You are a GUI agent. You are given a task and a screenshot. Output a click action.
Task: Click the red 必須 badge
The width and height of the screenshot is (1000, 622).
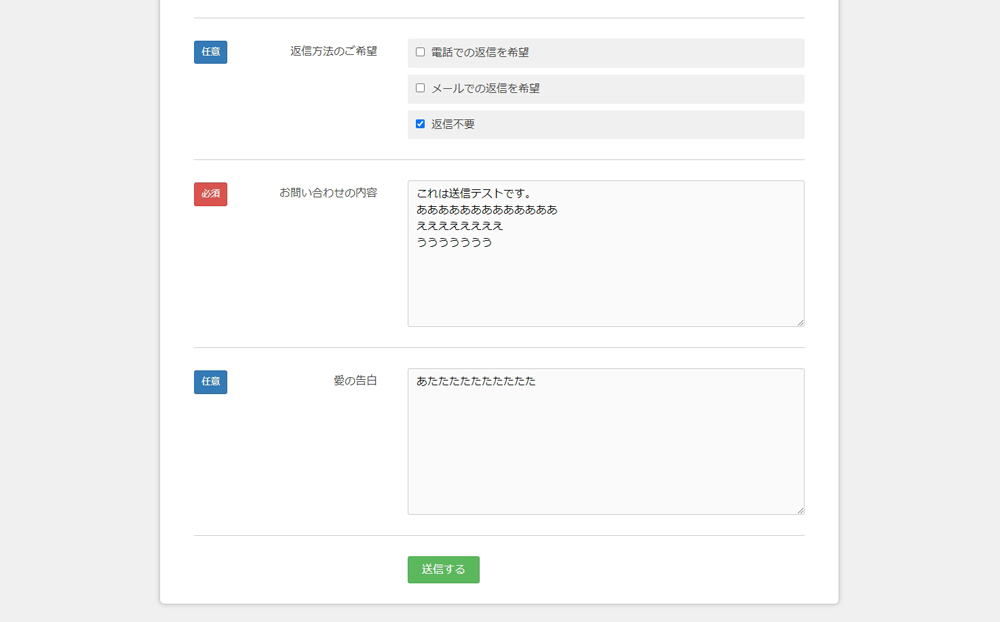[x=210, y=194]
